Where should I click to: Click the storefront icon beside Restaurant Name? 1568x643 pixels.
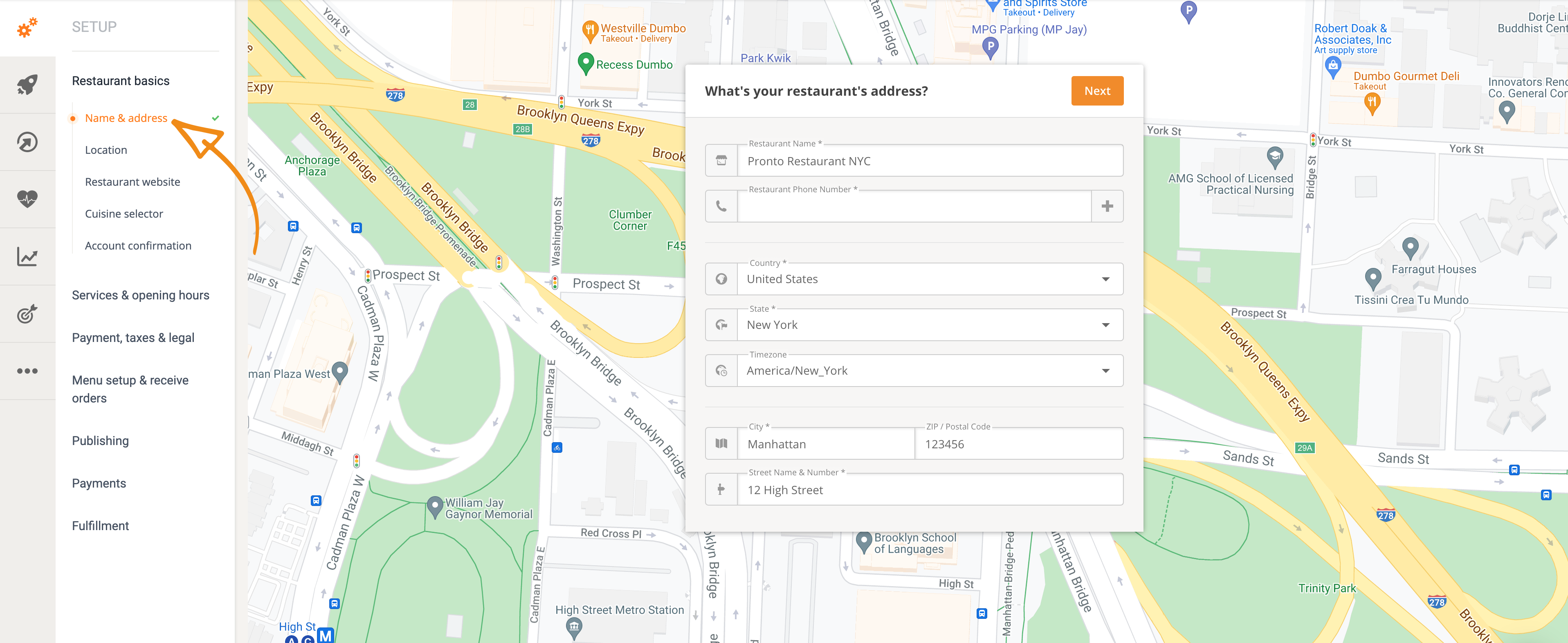pyautogui.click(x=721, y=161)
